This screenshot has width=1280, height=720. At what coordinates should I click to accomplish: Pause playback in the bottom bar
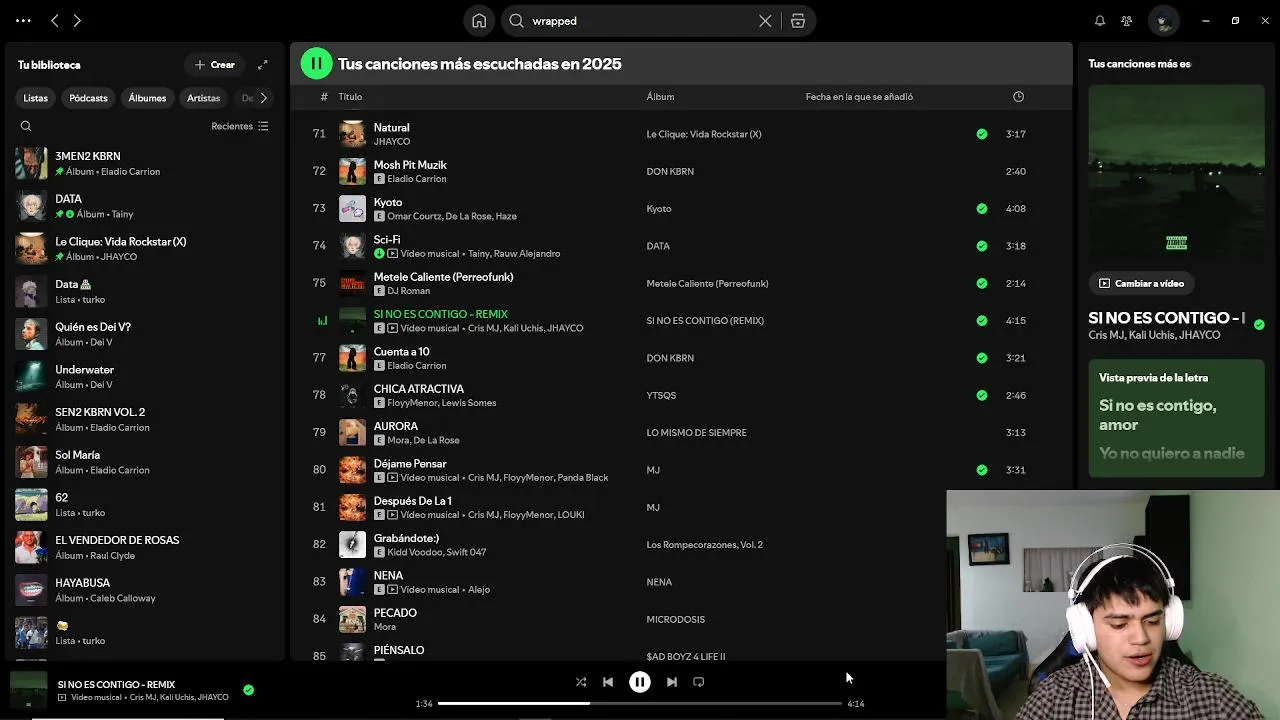640,682
